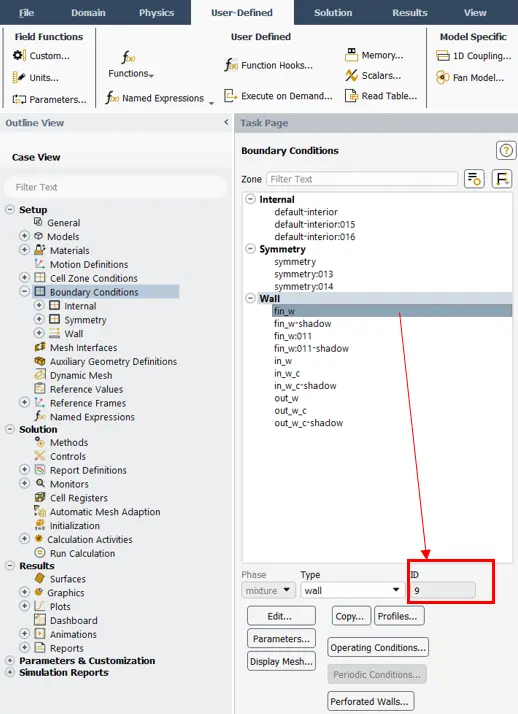Click the Edit... button
This screenshot has height=714, width=518.
281,616
